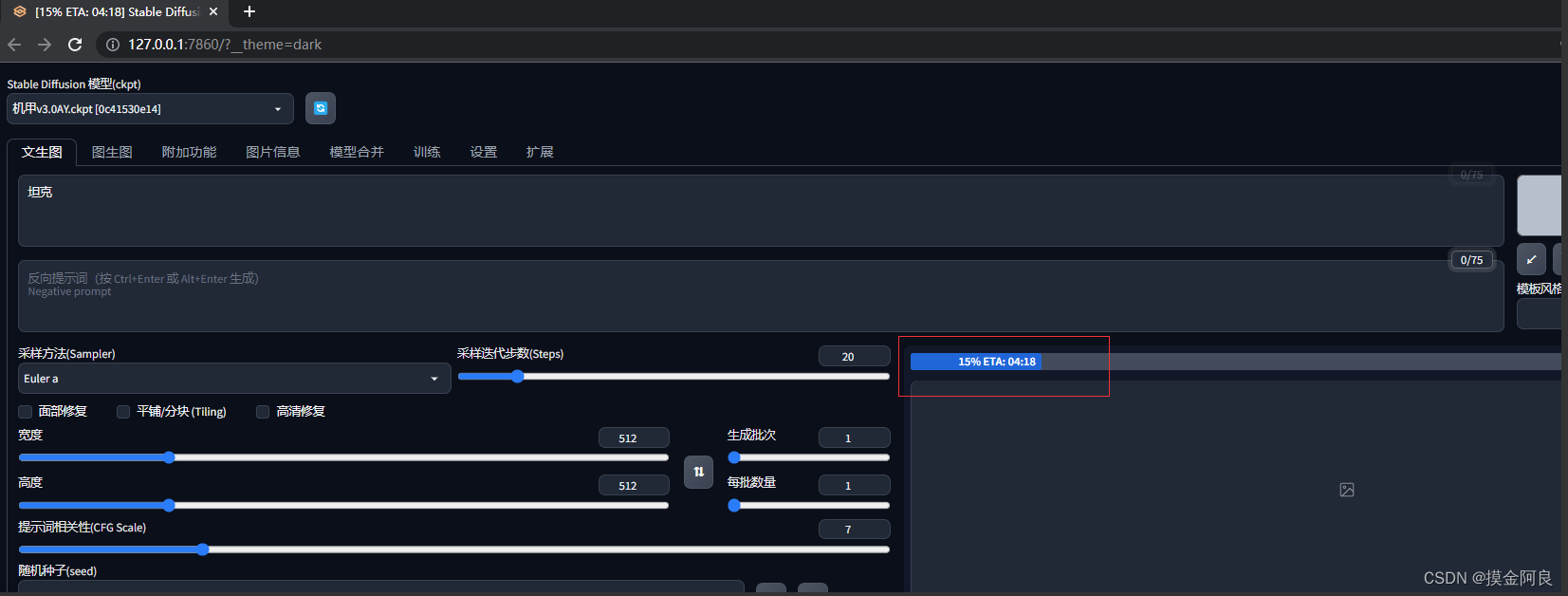This screenshot has height=596, width=1568.
Task: Open the 设置 tab
Action: pos(483,152)
